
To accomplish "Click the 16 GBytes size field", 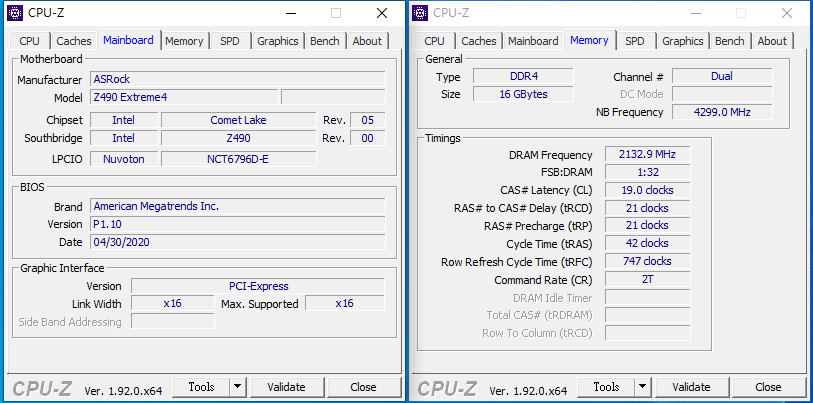I will (523, 94).
